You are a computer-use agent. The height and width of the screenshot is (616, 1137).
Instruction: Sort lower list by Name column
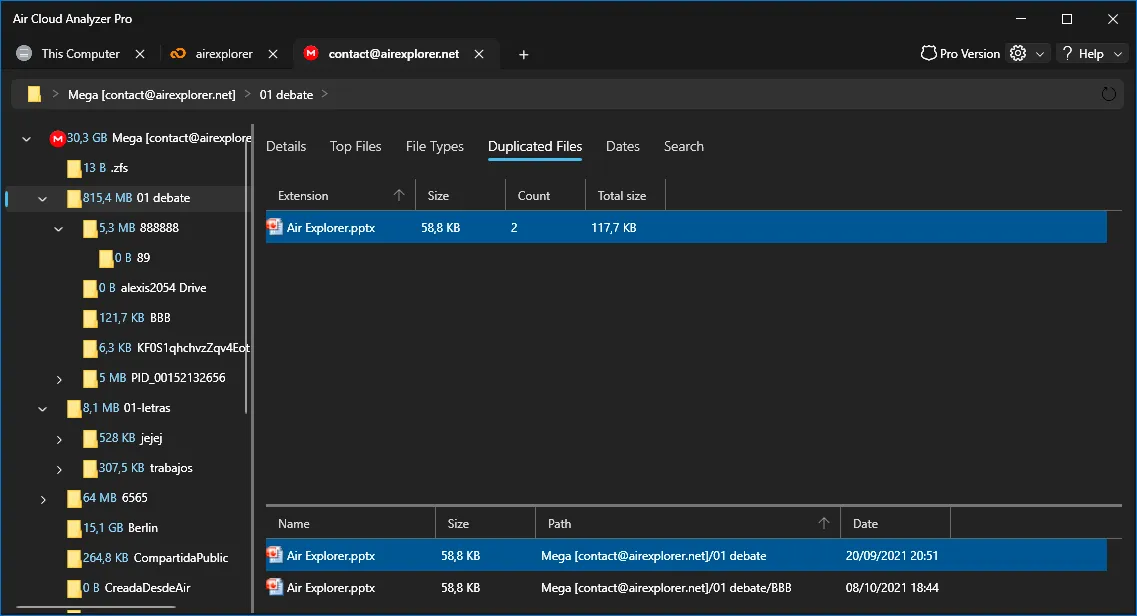pos(350,523)
